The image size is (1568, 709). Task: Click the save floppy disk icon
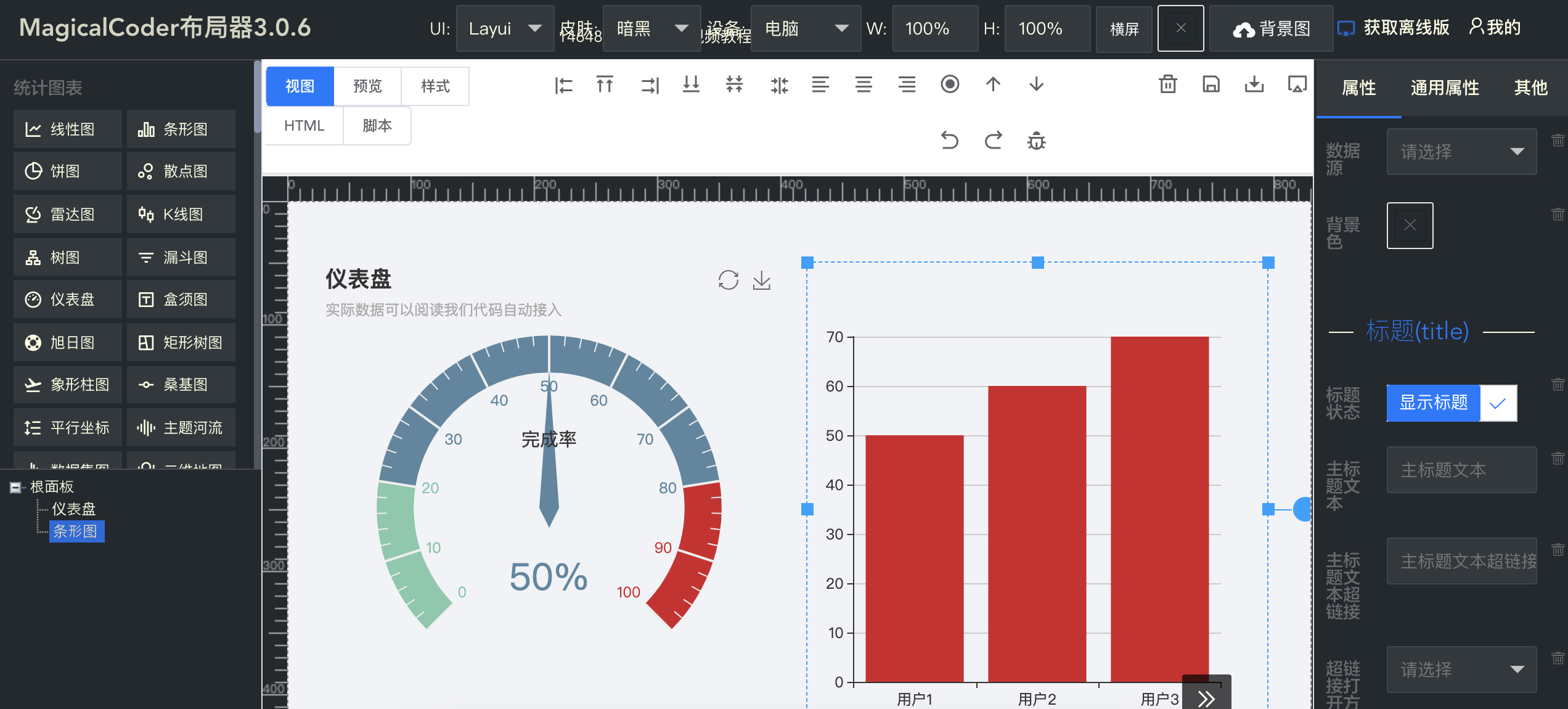coord(1211,84)
